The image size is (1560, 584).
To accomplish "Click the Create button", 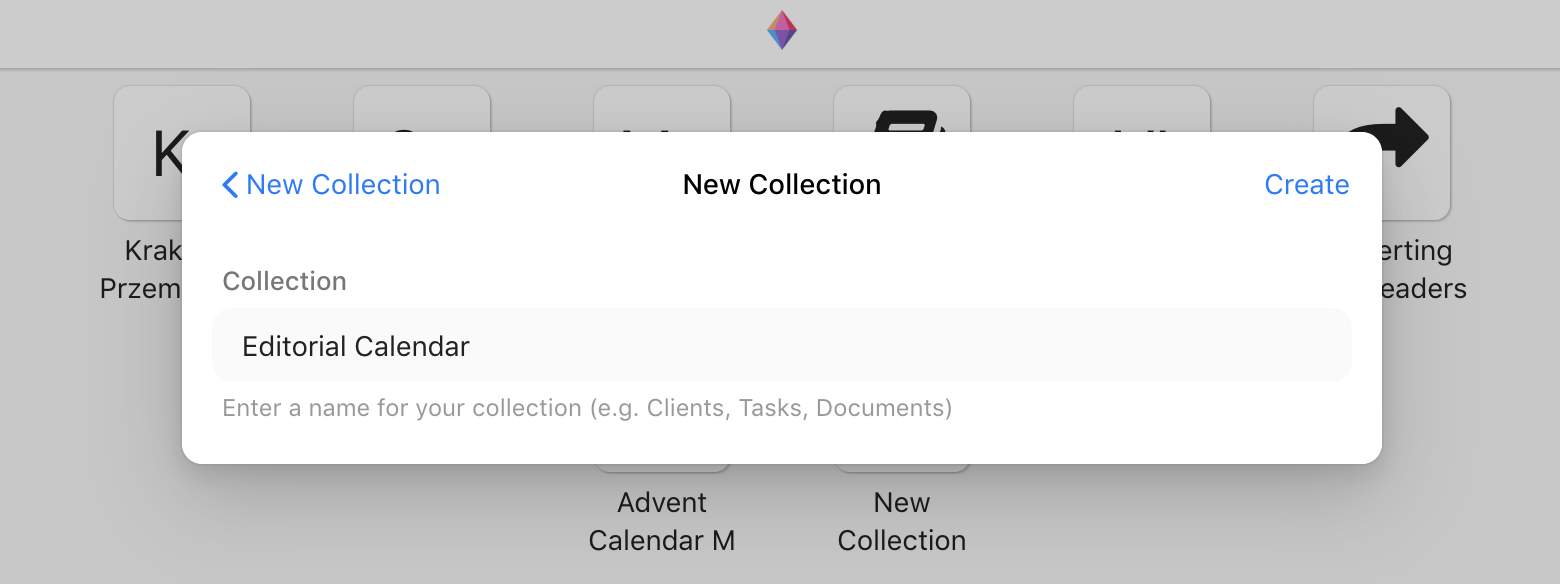I will pos(1306,185).
